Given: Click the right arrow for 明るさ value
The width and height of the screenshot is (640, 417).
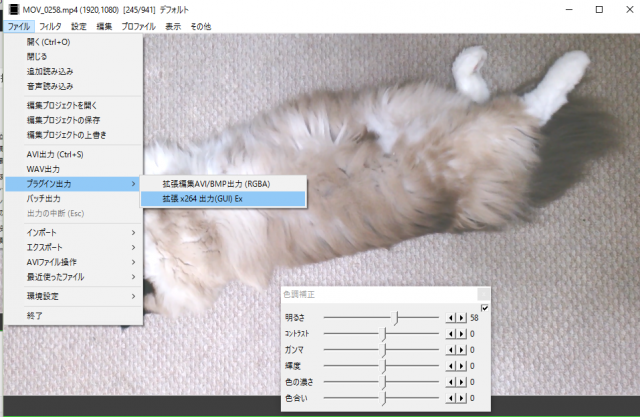Looking at the screenshot, I should pos(461,317).
